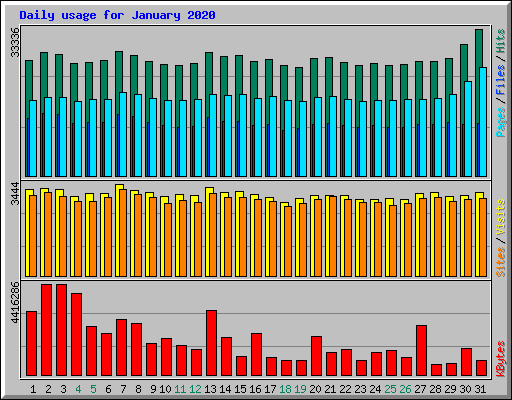Image resolution: width=512 pixels, height=400 pixels.
Task: Click the Pages legend label
Action: click(x=500, y=122)
